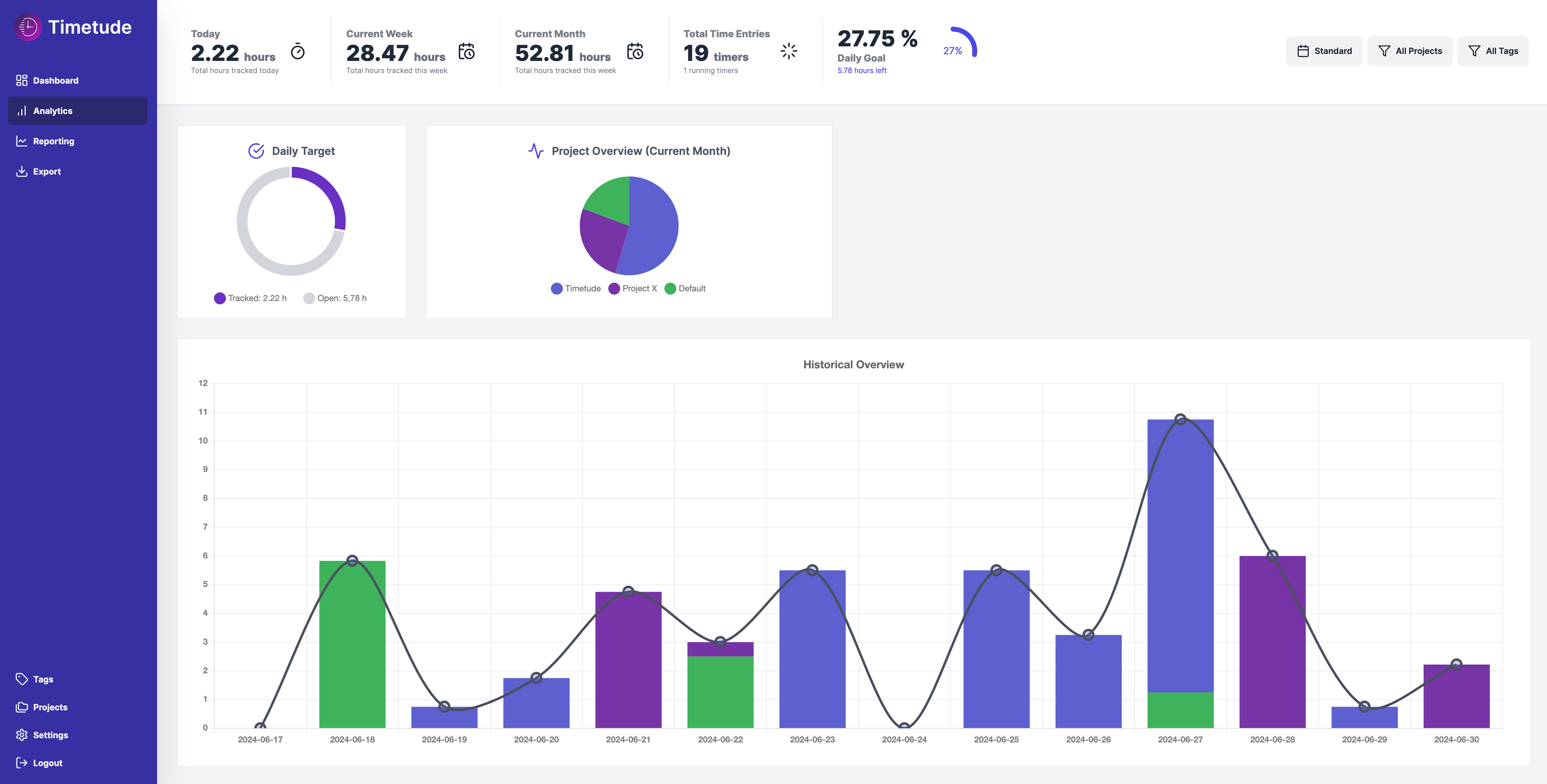Click the Tags label icon
The height and width of the screenshot is (784, 1547).
(x=22, y=679)
